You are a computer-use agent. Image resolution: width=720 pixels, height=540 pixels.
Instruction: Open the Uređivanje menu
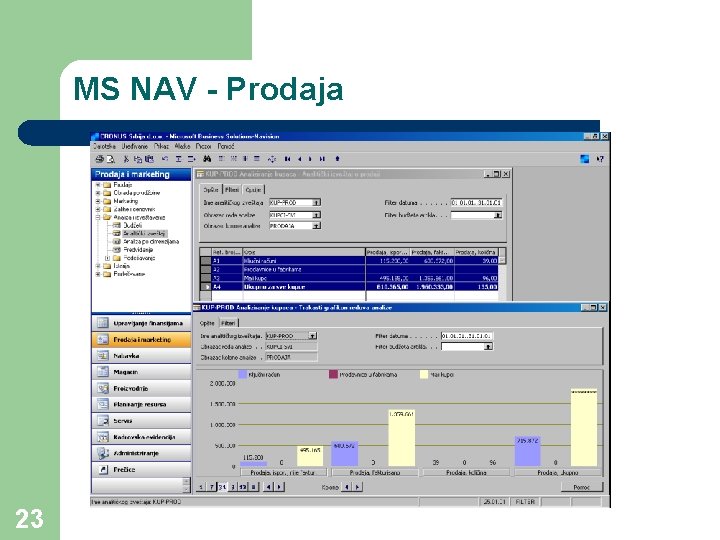[135, 146]
